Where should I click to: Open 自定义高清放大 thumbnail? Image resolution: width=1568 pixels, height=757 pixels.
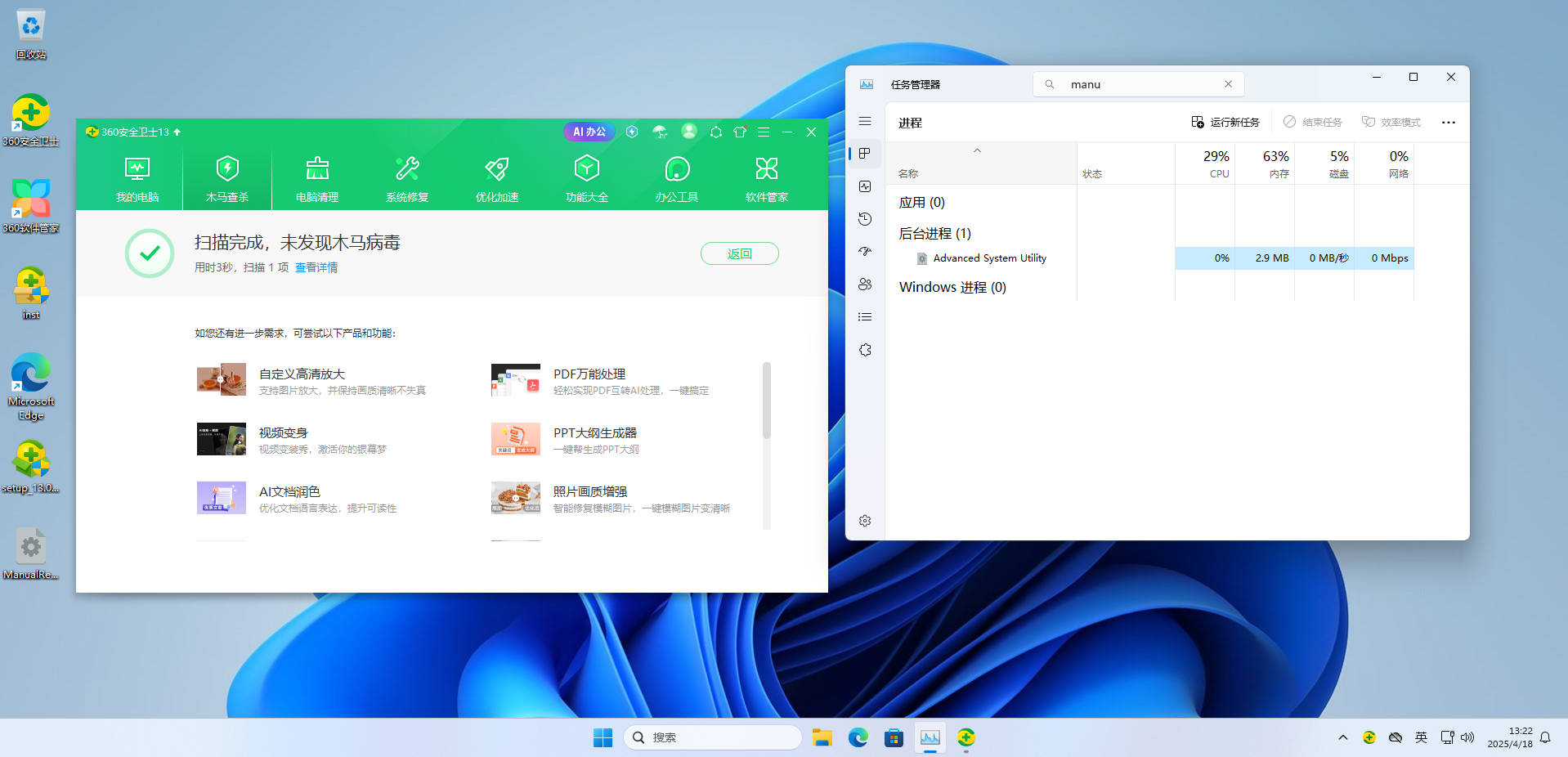(x=222, y=379)
